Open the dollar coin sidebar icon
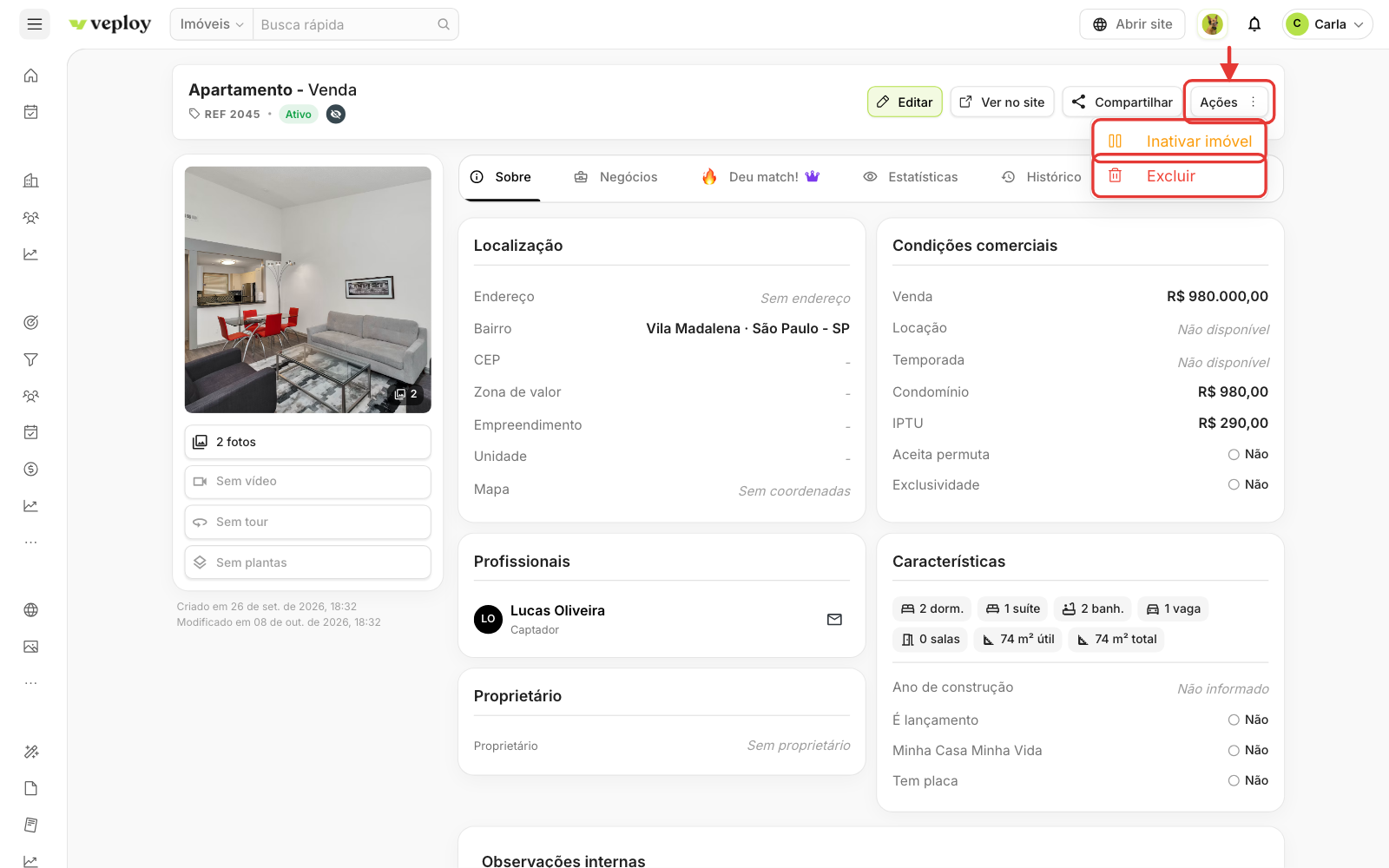Viewport: 1389px width, 868px height. (x=31, y=470)
